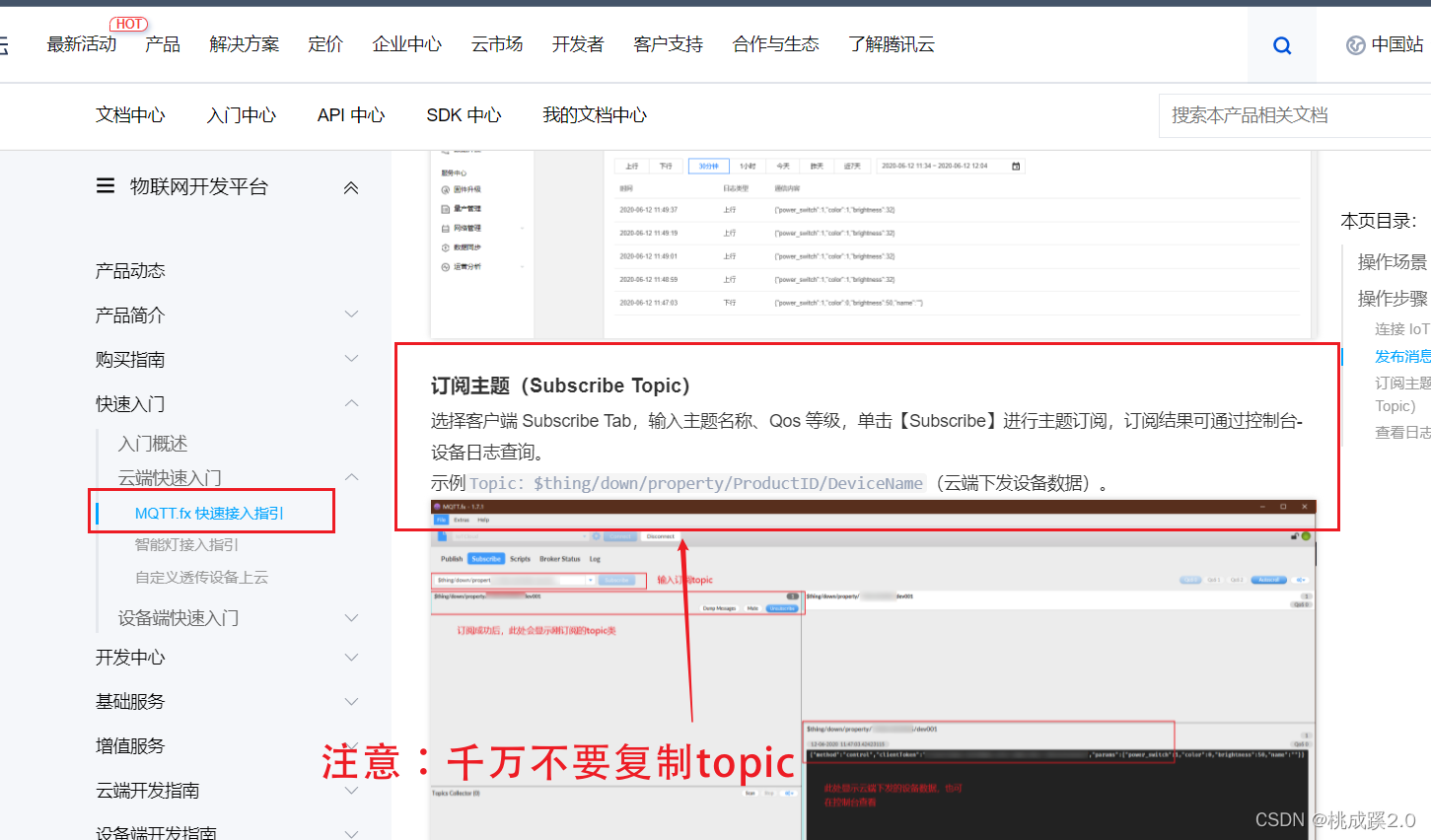Click the 数据同步 icon in the console sidebar
Screen dimensions: 1431x840
[445, 246]
